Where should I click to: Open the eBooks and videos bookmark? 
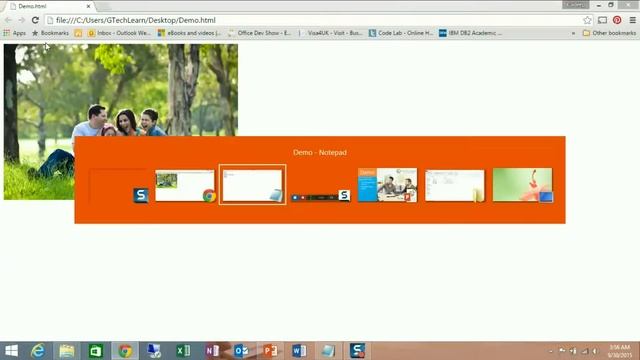pos(189,33)
